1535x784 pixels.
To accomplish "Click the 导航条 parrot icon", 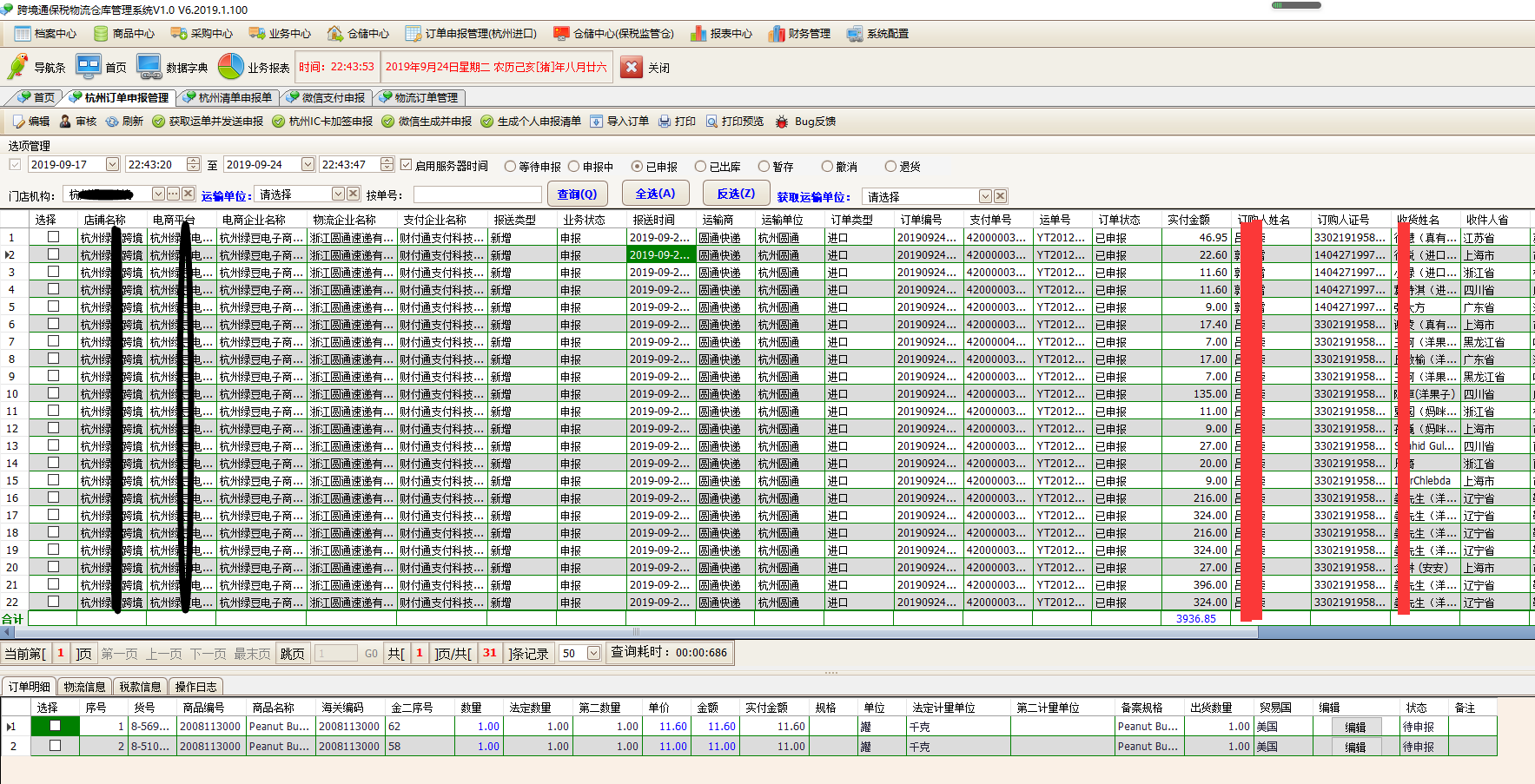I will click(x=17, y=67).
